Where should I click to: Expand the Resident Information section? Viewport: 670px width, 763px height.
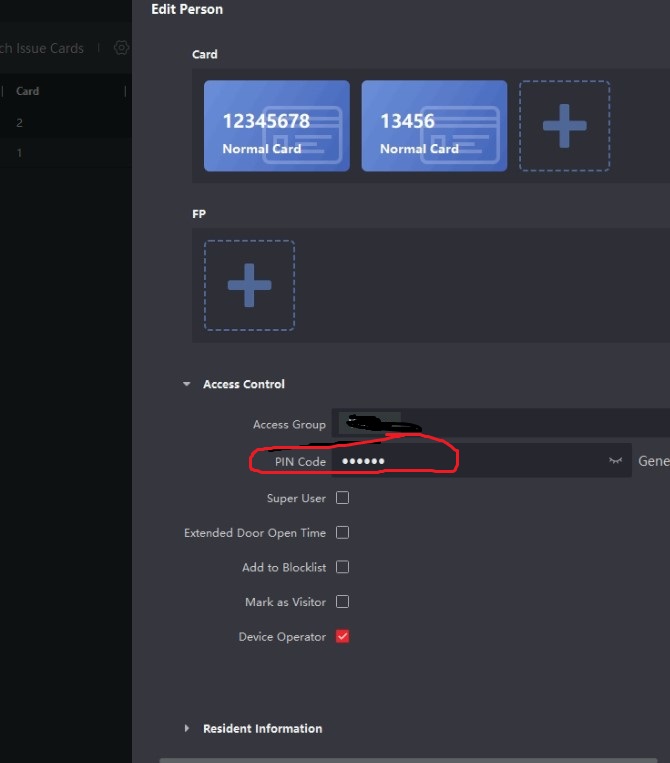[x=187, y=729]
